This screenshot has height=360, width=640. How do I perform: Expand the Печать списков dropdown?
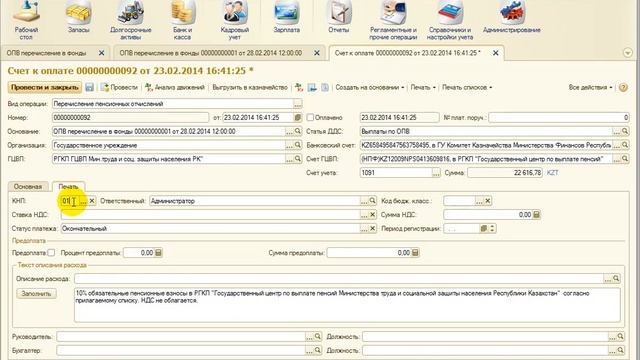point(467,87)
